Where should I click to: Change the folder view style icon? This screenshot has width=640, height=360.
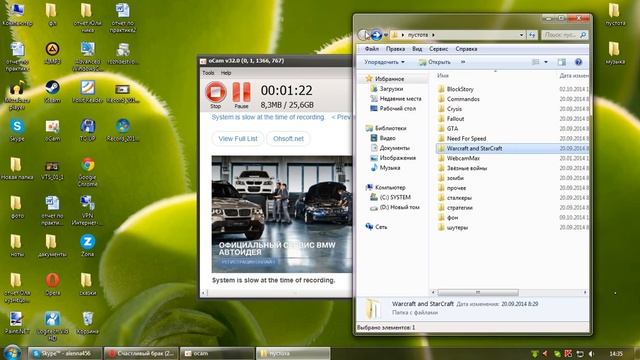536,62
